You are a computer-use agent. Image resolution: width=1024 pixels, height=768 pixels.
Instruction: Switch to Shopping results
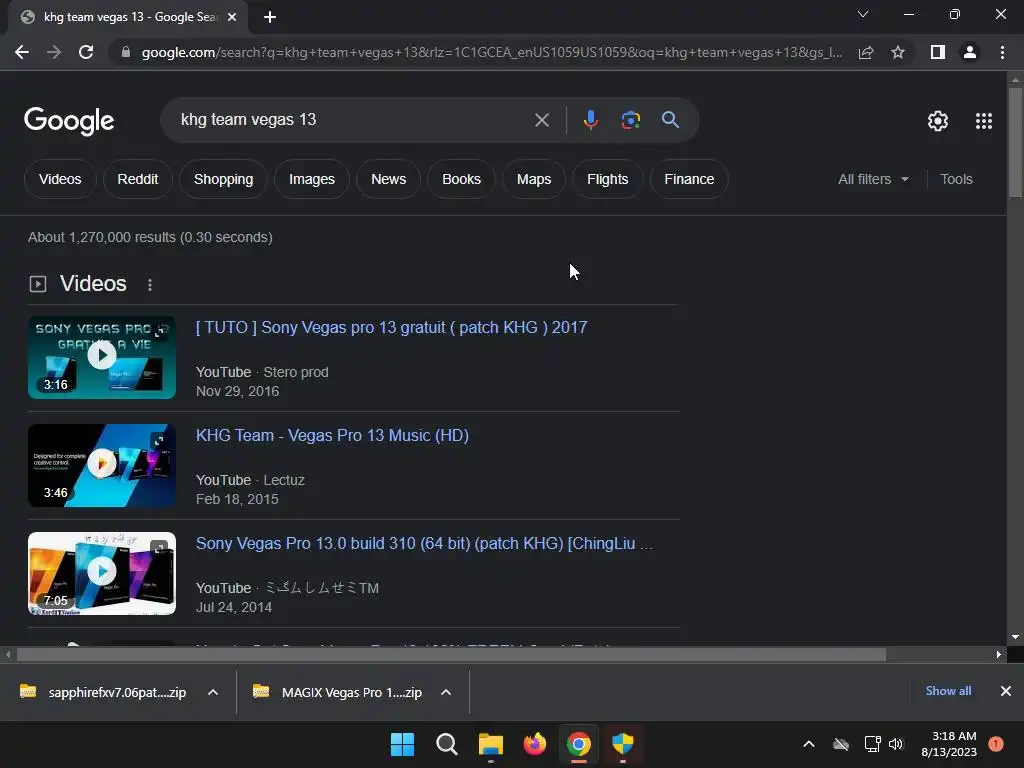223,179
